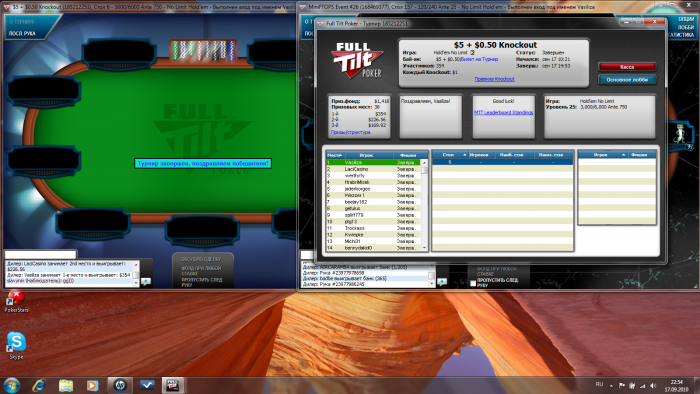Open Windows Explorer folder on taskbar

click(x=66, y=385)
